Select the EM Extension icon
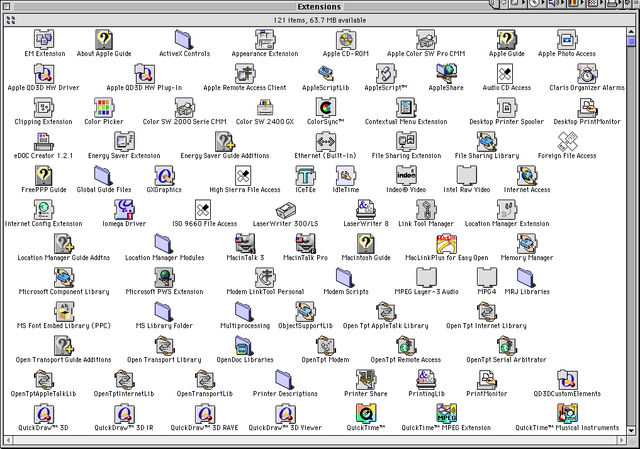The width and height of the screenshot is (640, 449). pyautogui.click(x=44, y=39)
